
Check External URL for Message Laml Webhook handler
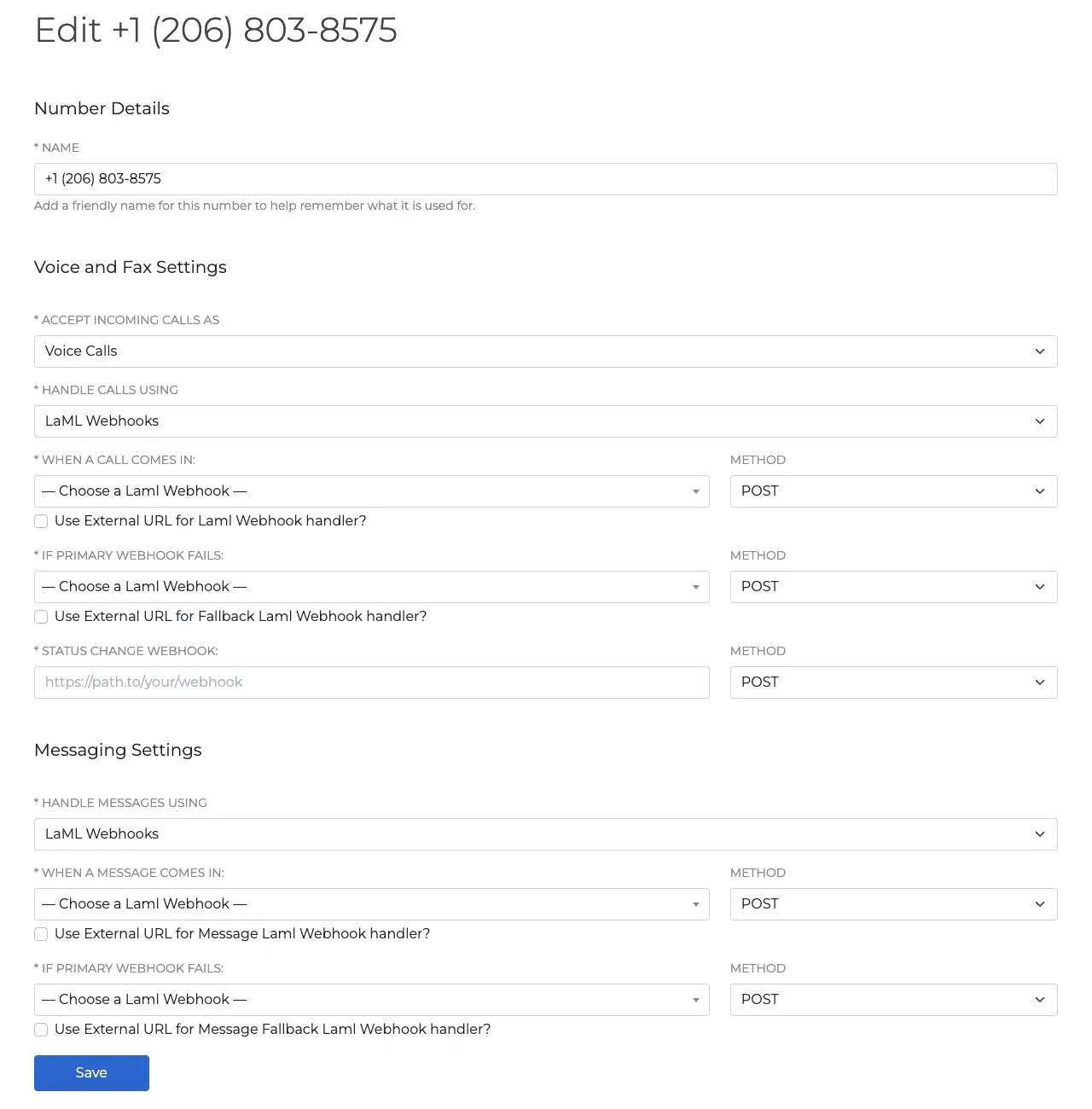41,933
